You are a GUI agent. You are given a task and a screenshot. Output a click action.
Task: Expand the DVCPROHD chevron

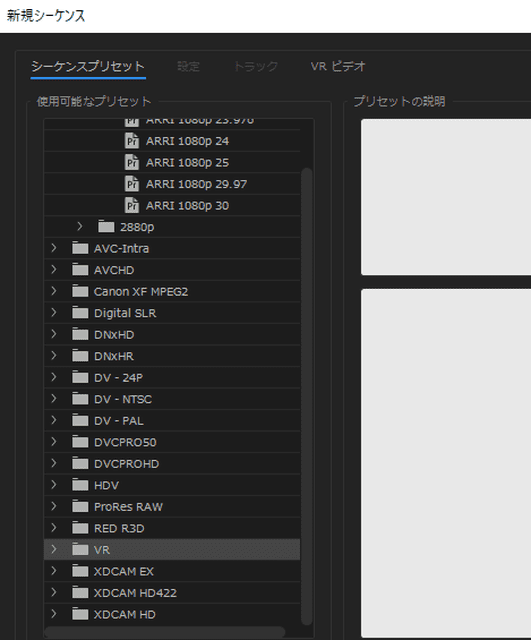point(54,463)
